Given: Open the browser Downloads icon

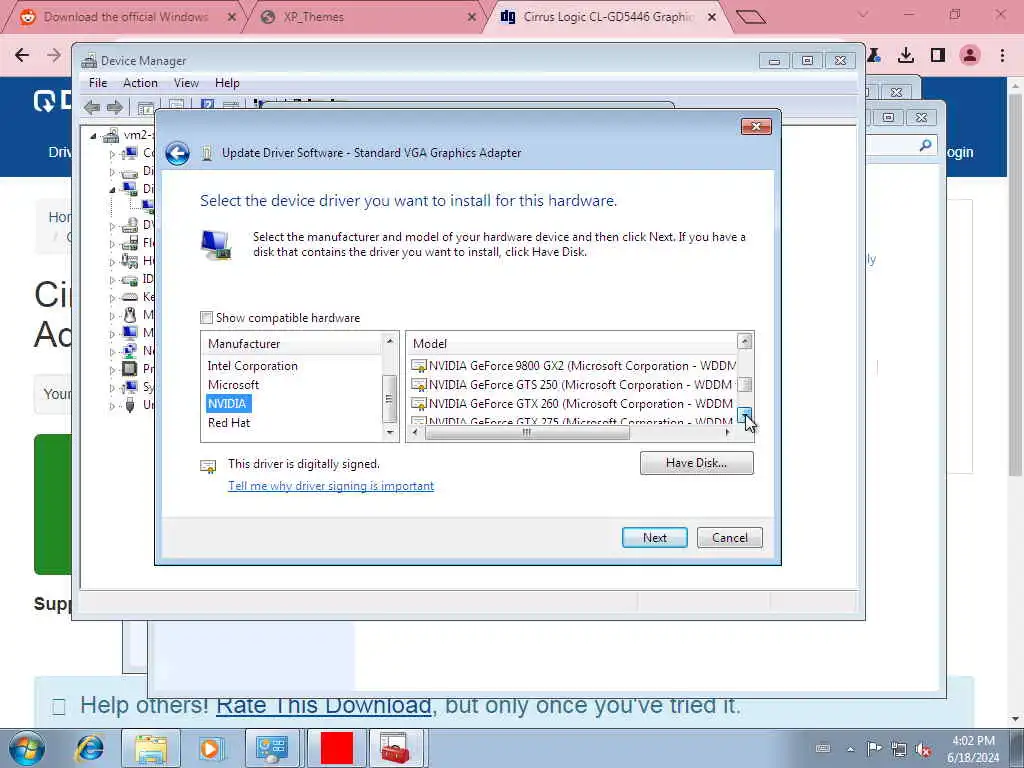Looking at the screenshot, I should click(906, 55).
